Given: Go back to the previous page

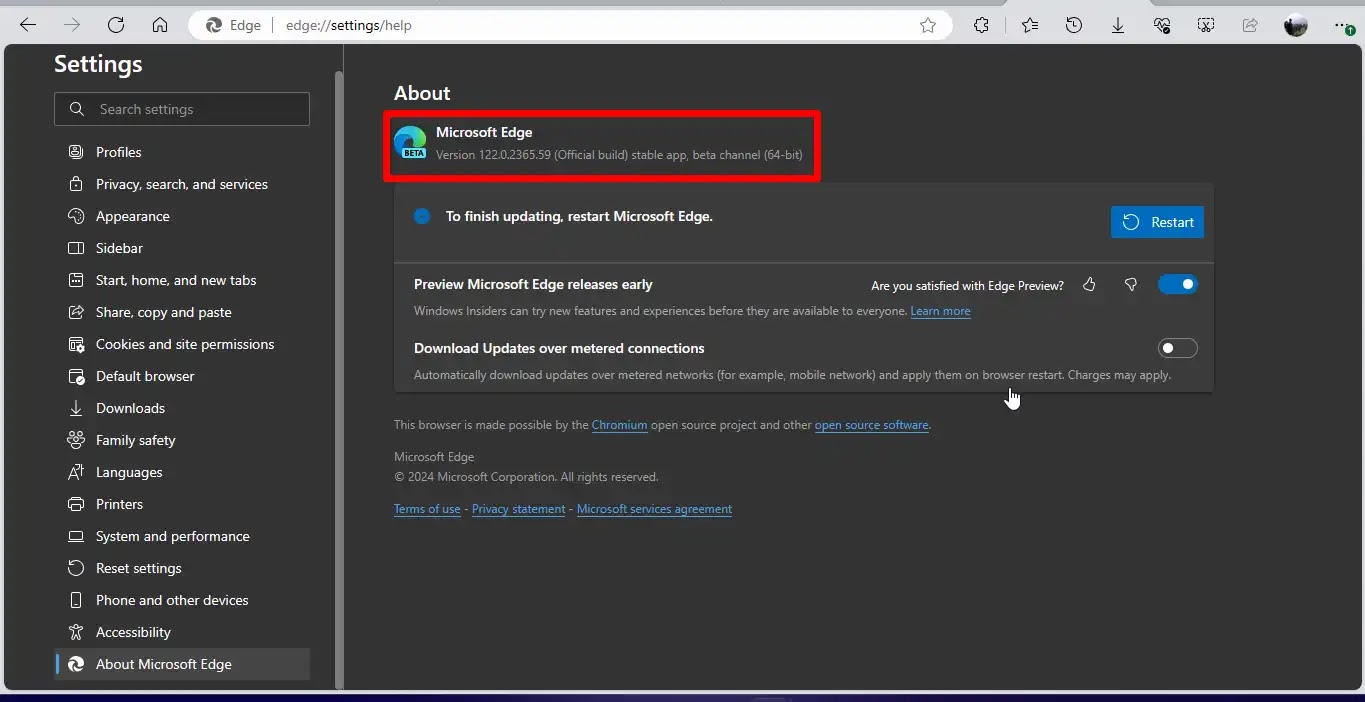Looking at the screenshot, I should pyautogui.click(x=28, y=25).
